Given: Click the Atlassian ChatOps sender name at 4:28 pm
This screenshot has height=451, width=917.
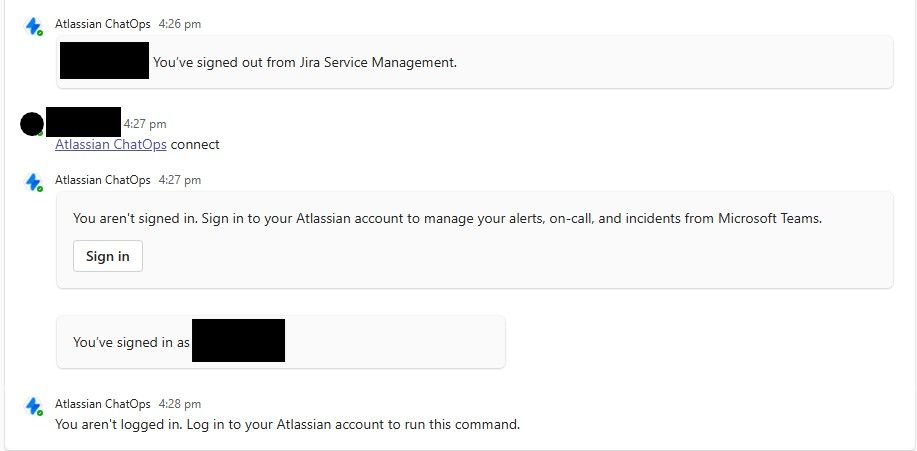Looking at the screenshot, I should click(103, 404).
